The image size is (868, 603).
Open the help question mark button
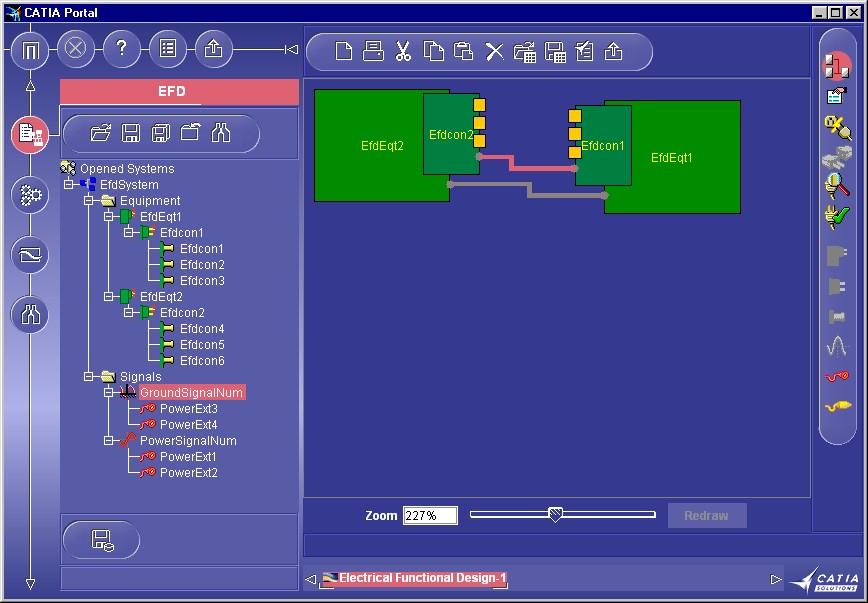tap(122, 49)
